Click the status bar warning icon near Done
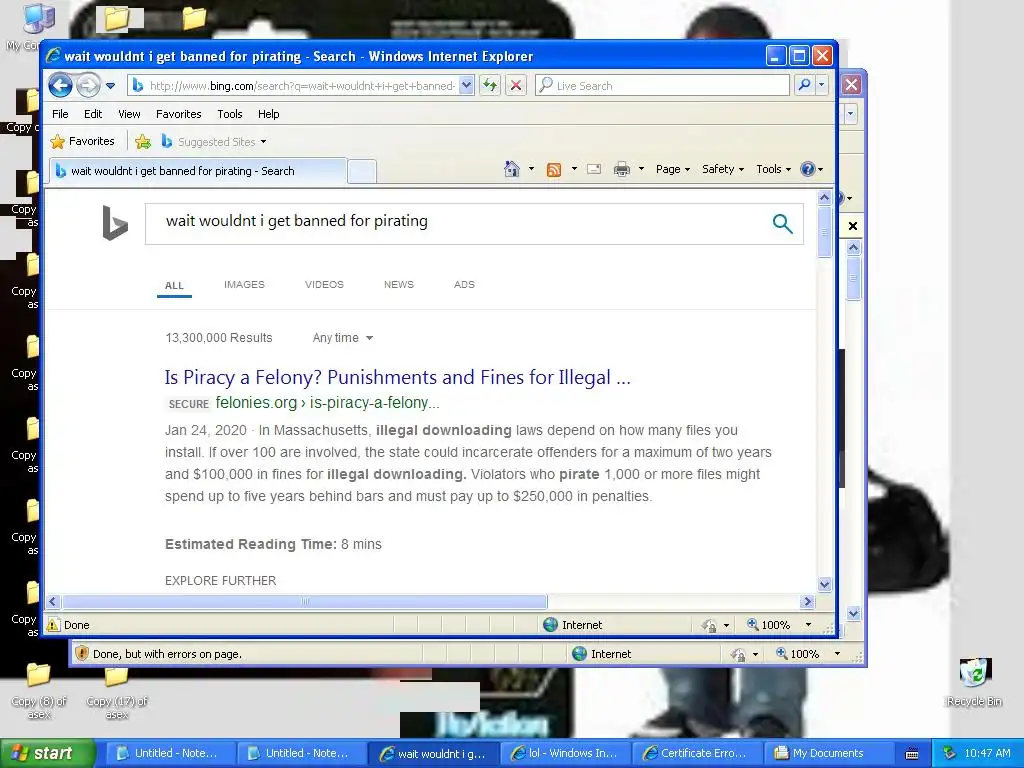1024x768 pixels. click(x=53, y=625)
